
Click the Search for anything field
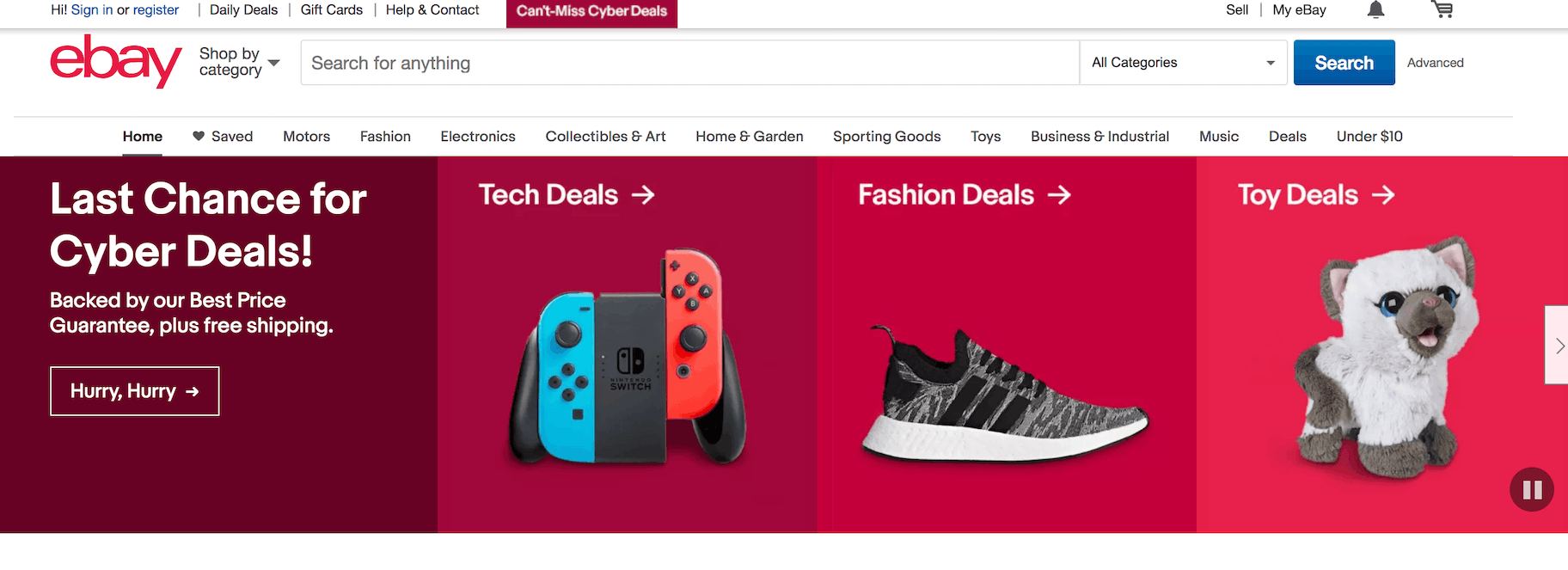point(689,63)
